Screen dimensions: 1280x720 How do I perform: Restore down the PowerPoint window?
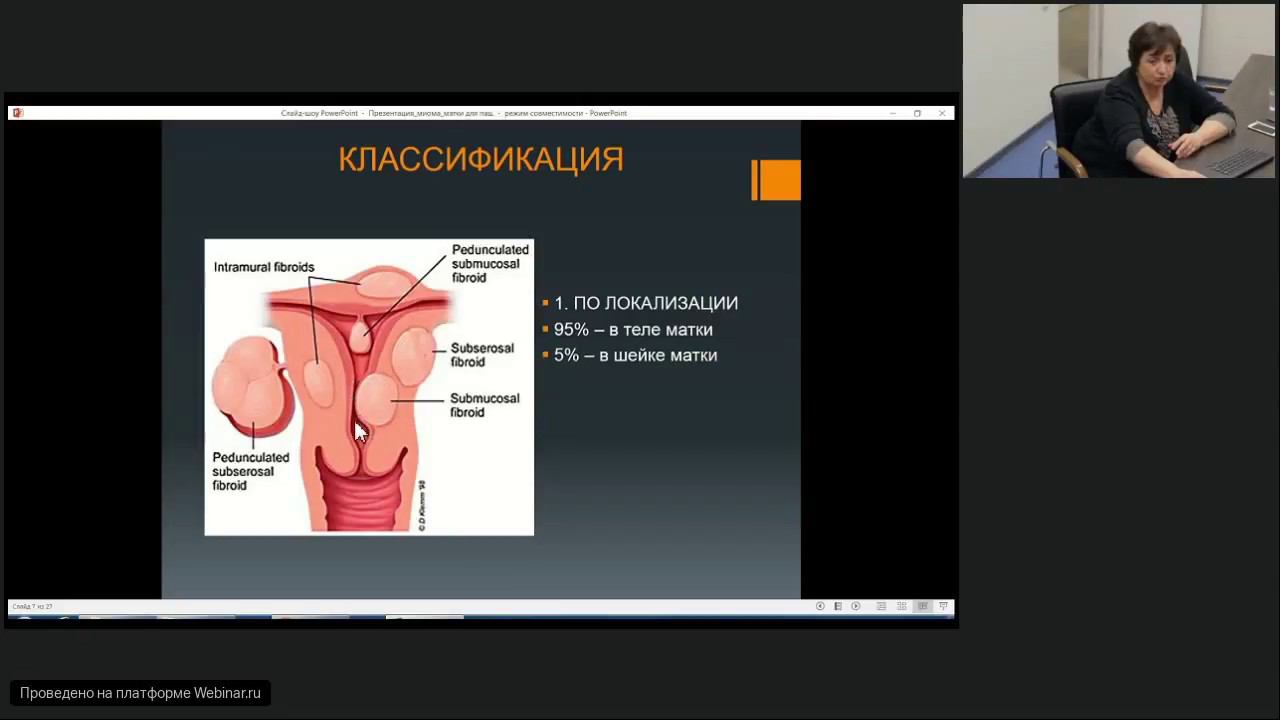(x=917, y=113)
